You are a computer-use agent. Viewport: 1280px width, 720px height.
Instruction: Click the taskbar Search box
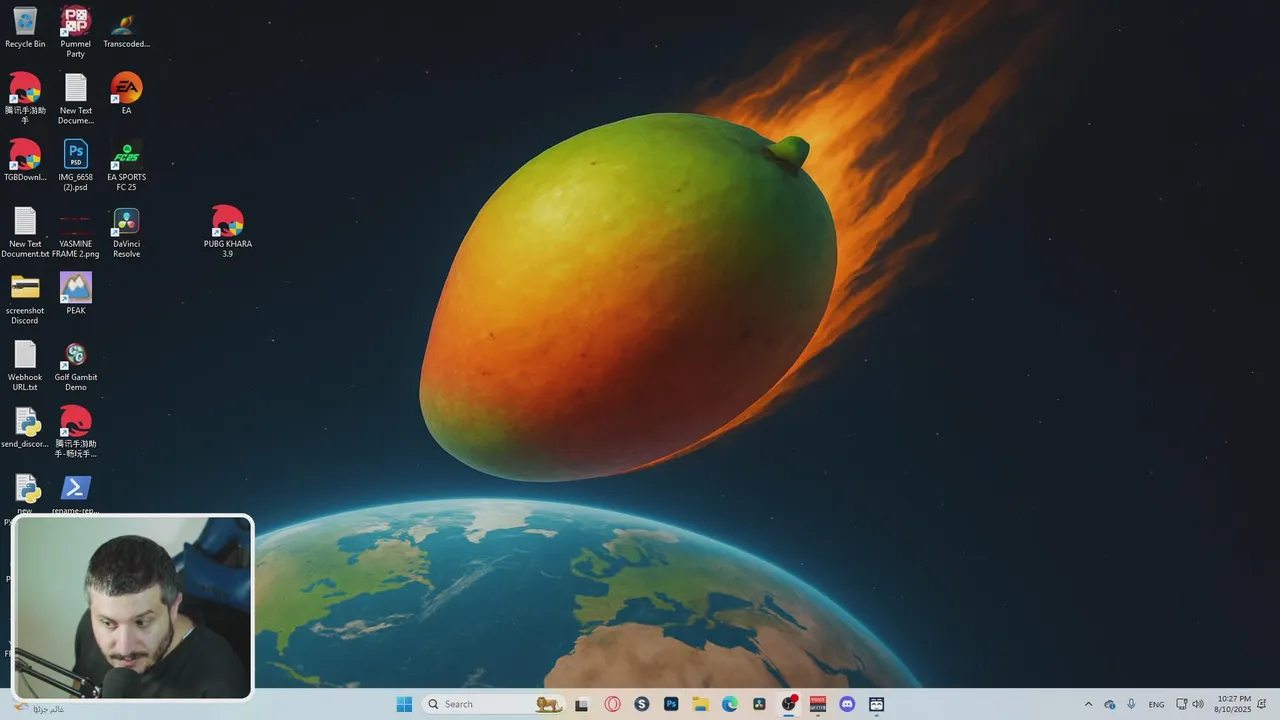[x=493, y=704]
